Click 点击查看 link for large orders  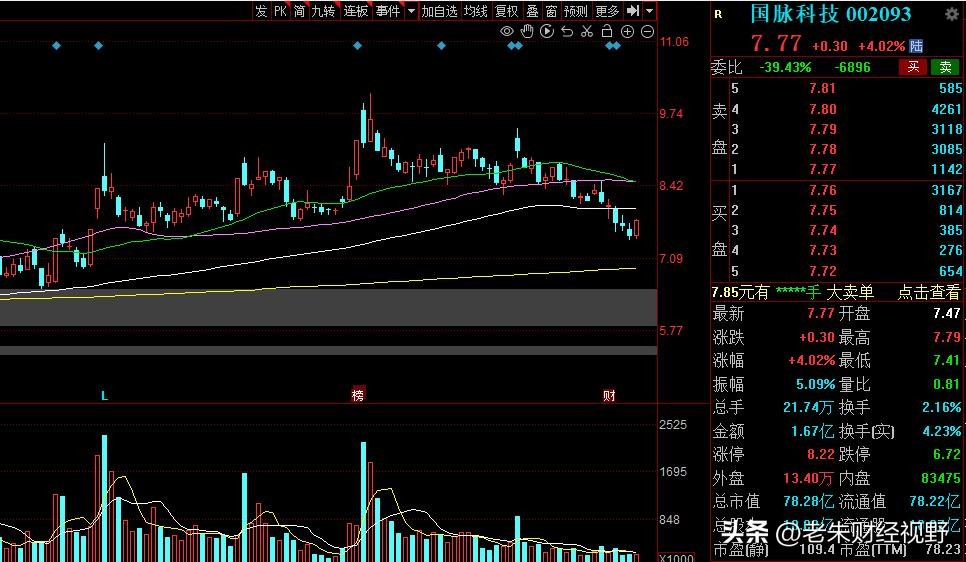click(928, 292)
